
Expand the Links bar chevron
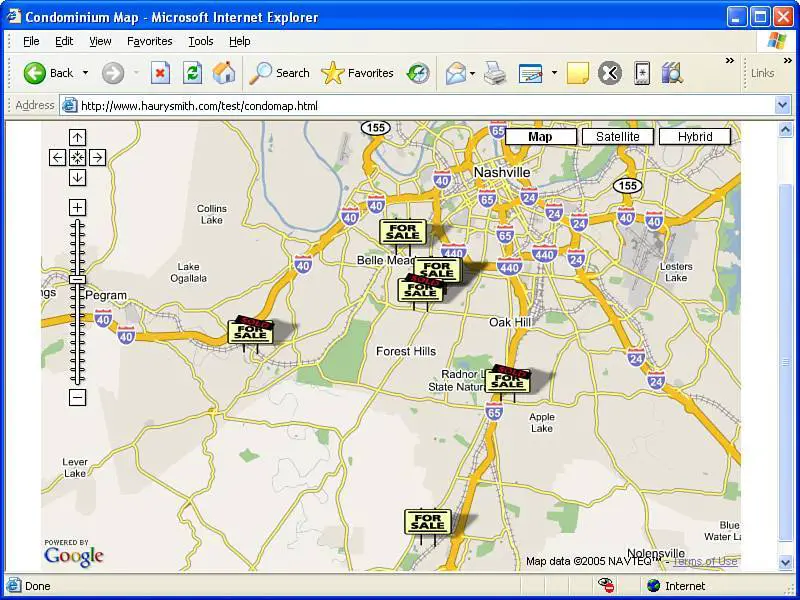click(x=787, y=61)
